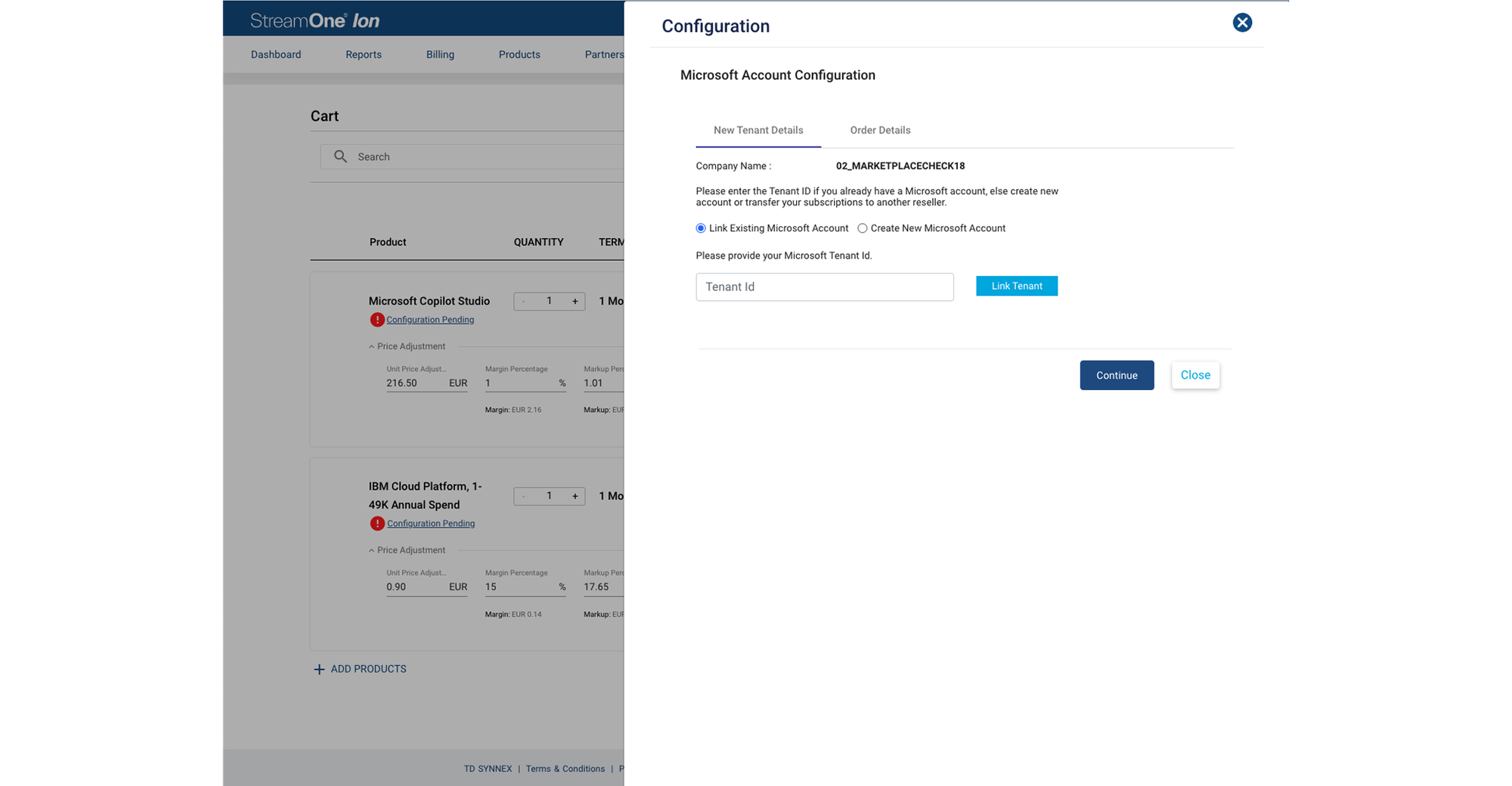Select Link Existing Microsoft Account radio

click(x=701, y=228)
